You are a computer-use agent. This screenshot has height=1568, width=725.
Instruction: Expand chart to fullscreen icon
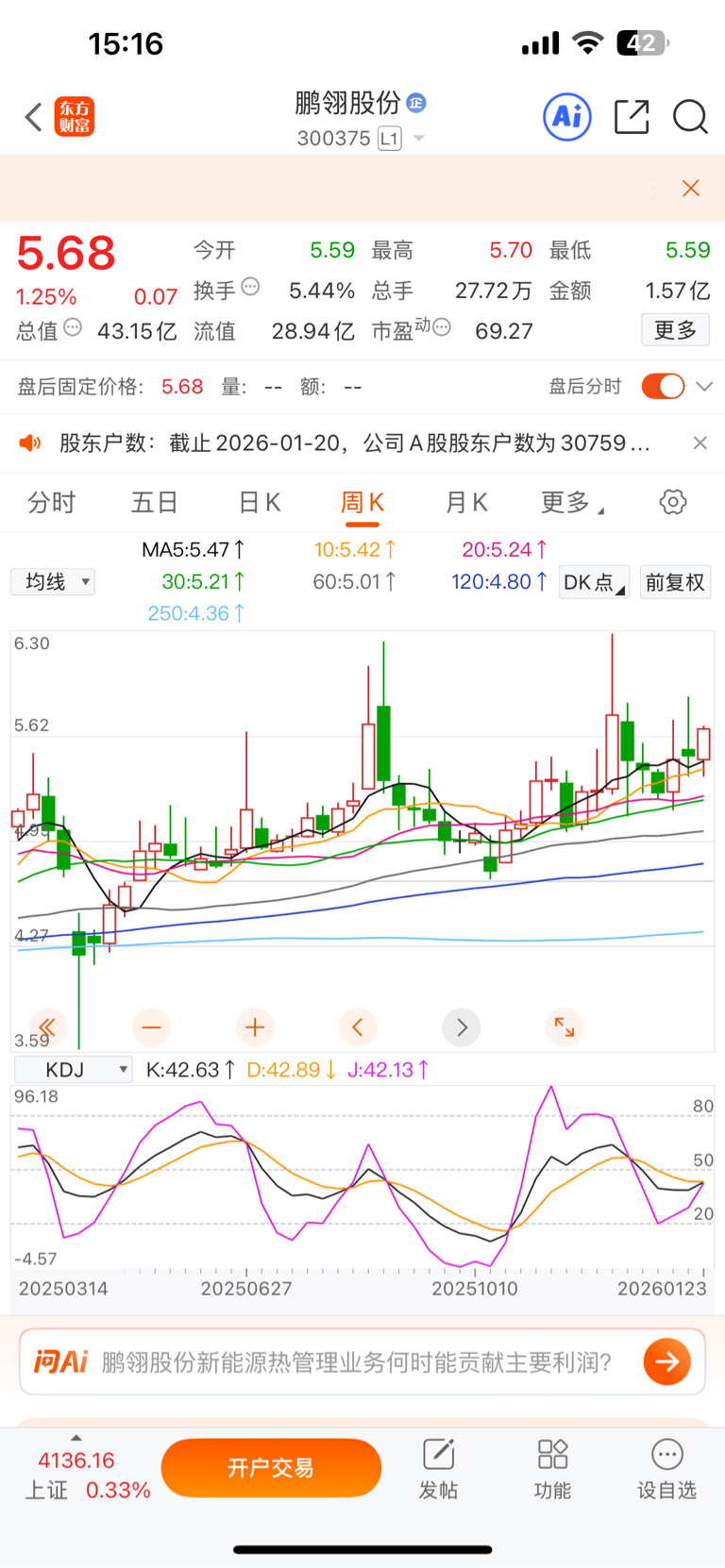pyautogui.click(x=565, y=1026)
